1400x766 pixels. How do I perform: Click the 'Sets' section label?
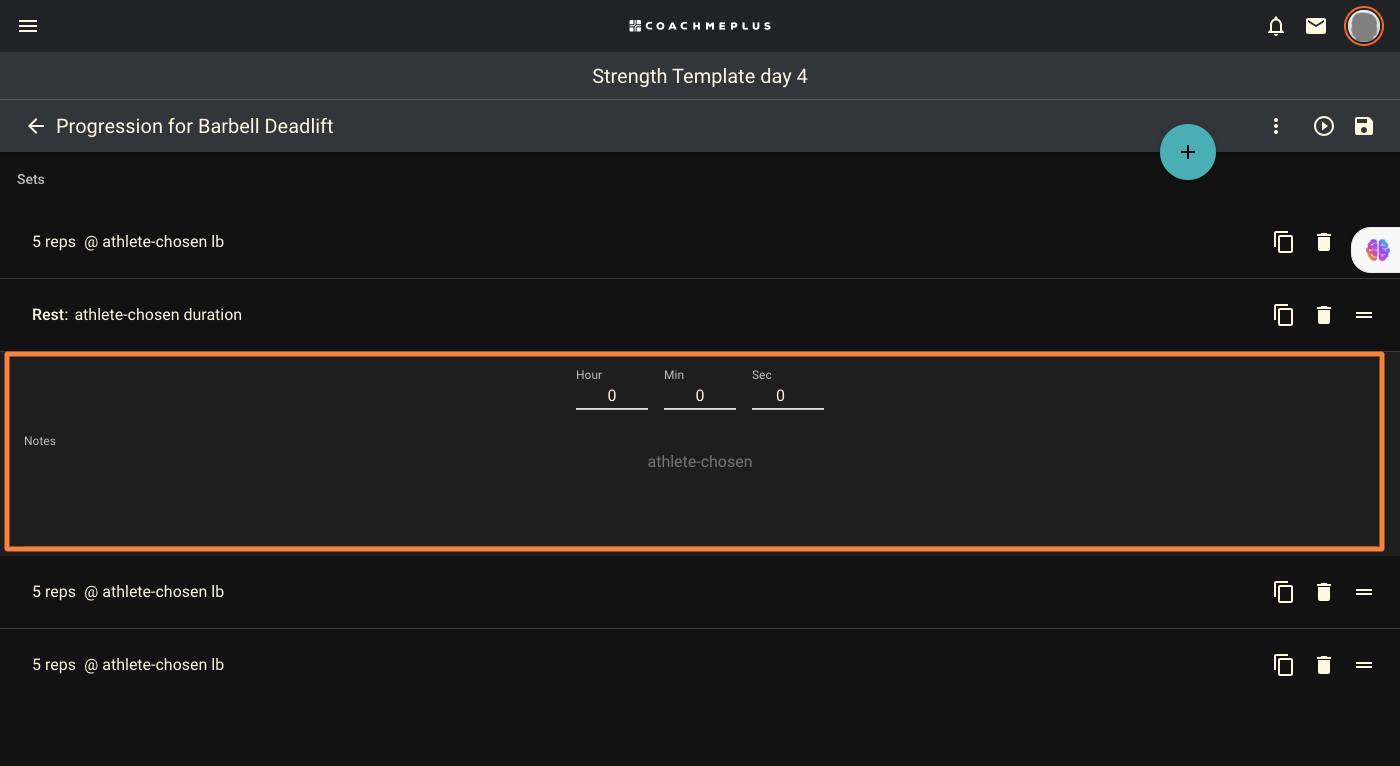pos(31,179)
